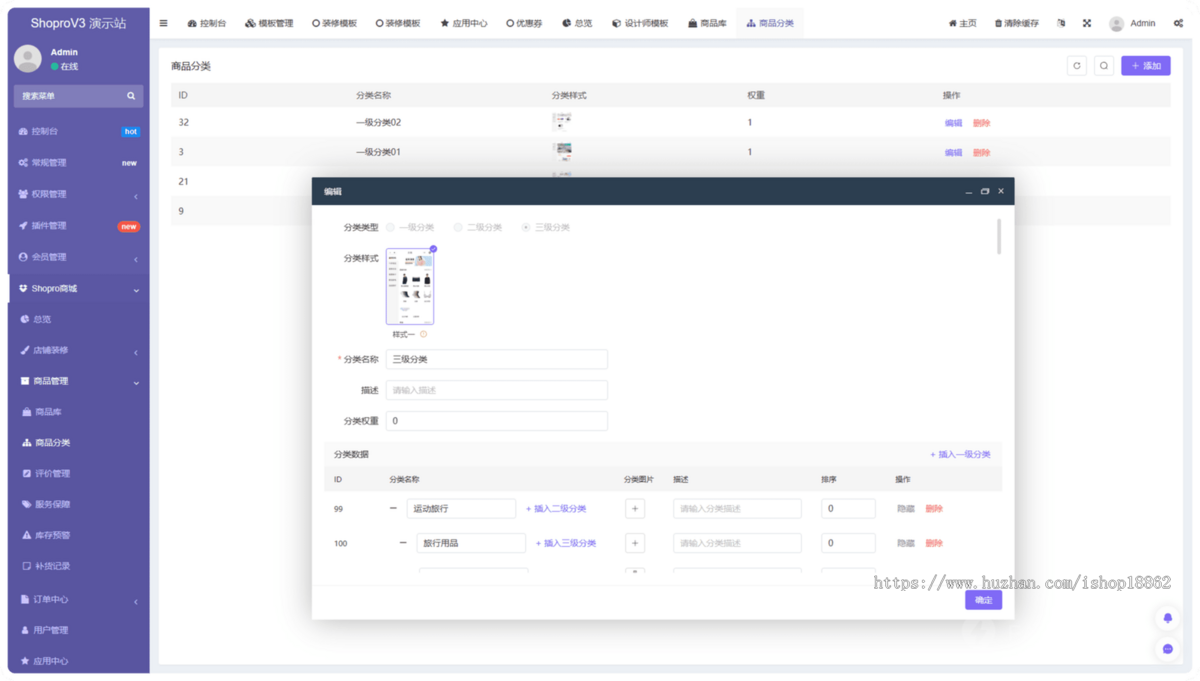The height and width of the screenshot is (681, 1200).
Task: Switch to the 商品分类 navigation tab
Action: click(769, 22)
